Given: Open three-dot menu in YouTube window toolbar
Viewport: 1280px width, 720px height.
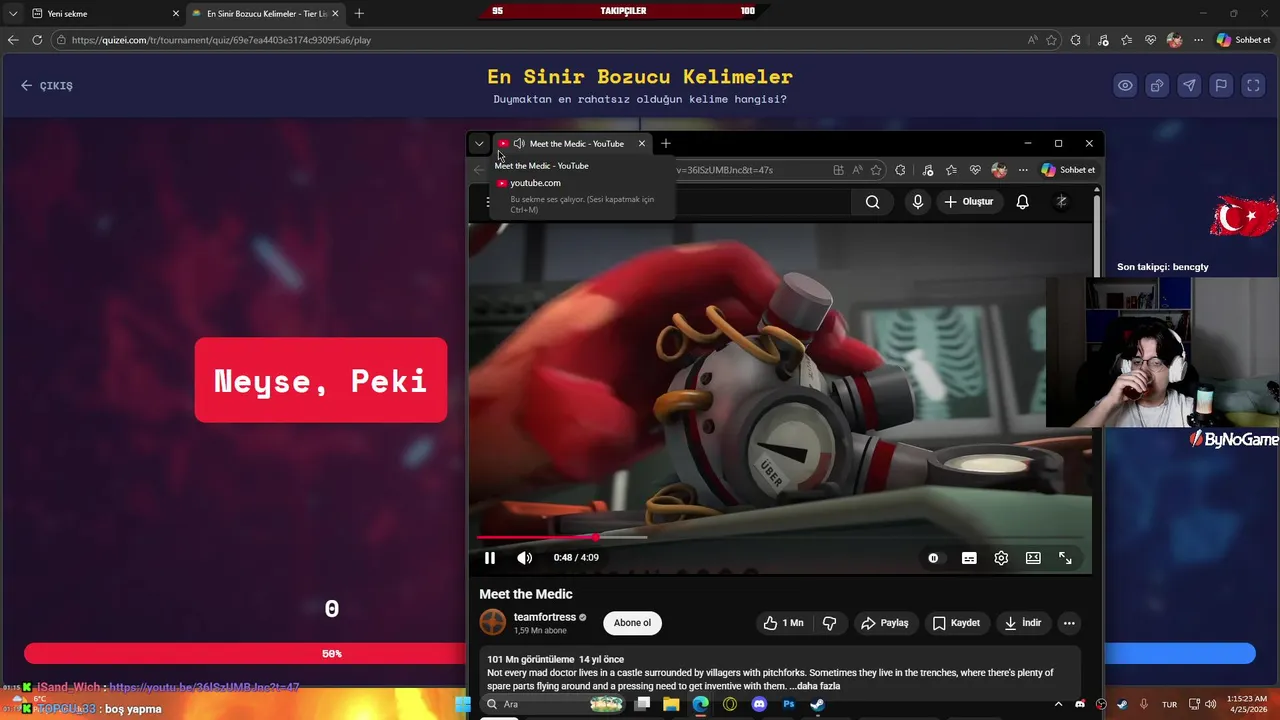Looking at the screenshot, I should tap(1023, 170).
